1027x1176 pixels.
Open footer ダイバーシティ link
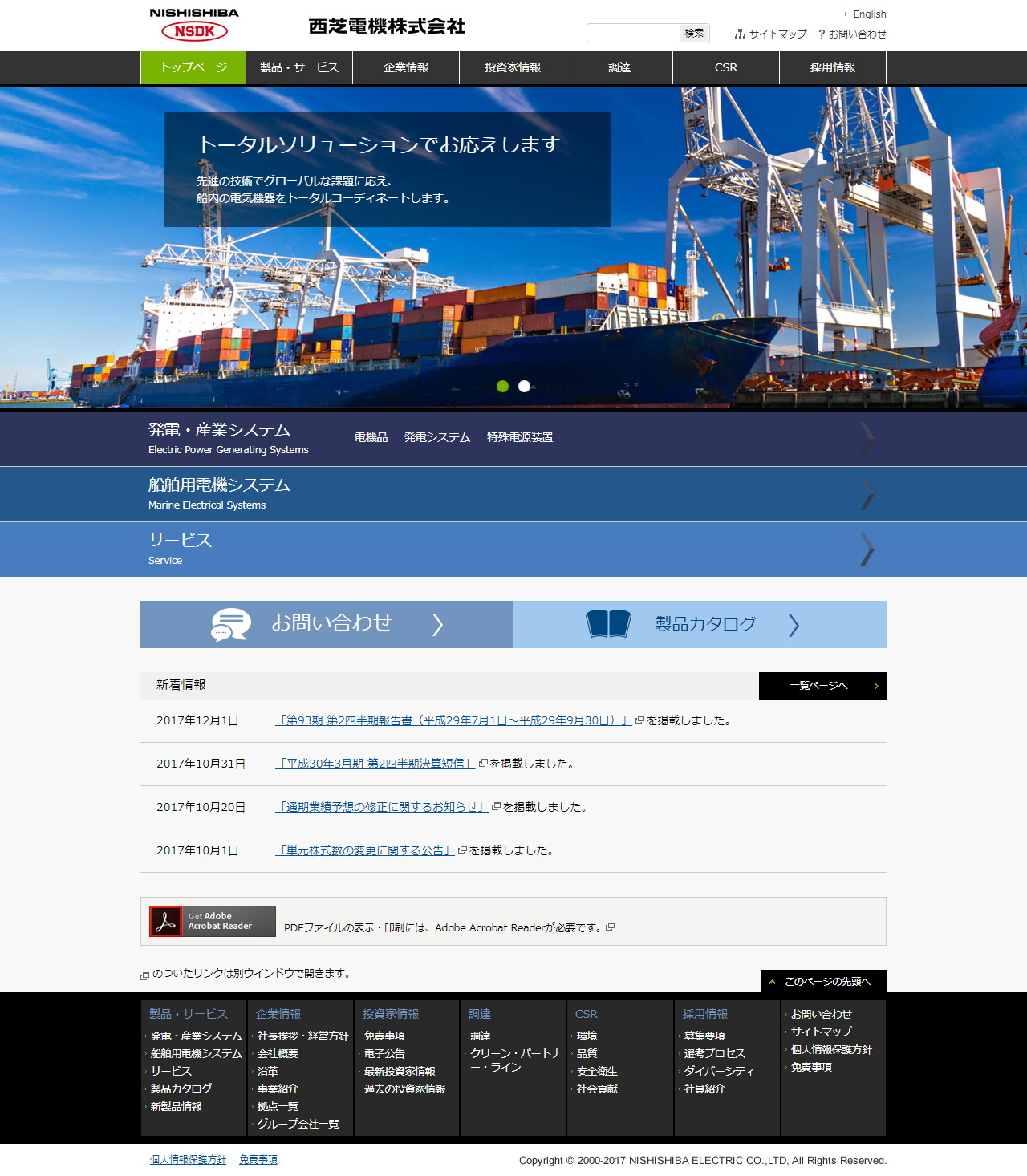719,1072
